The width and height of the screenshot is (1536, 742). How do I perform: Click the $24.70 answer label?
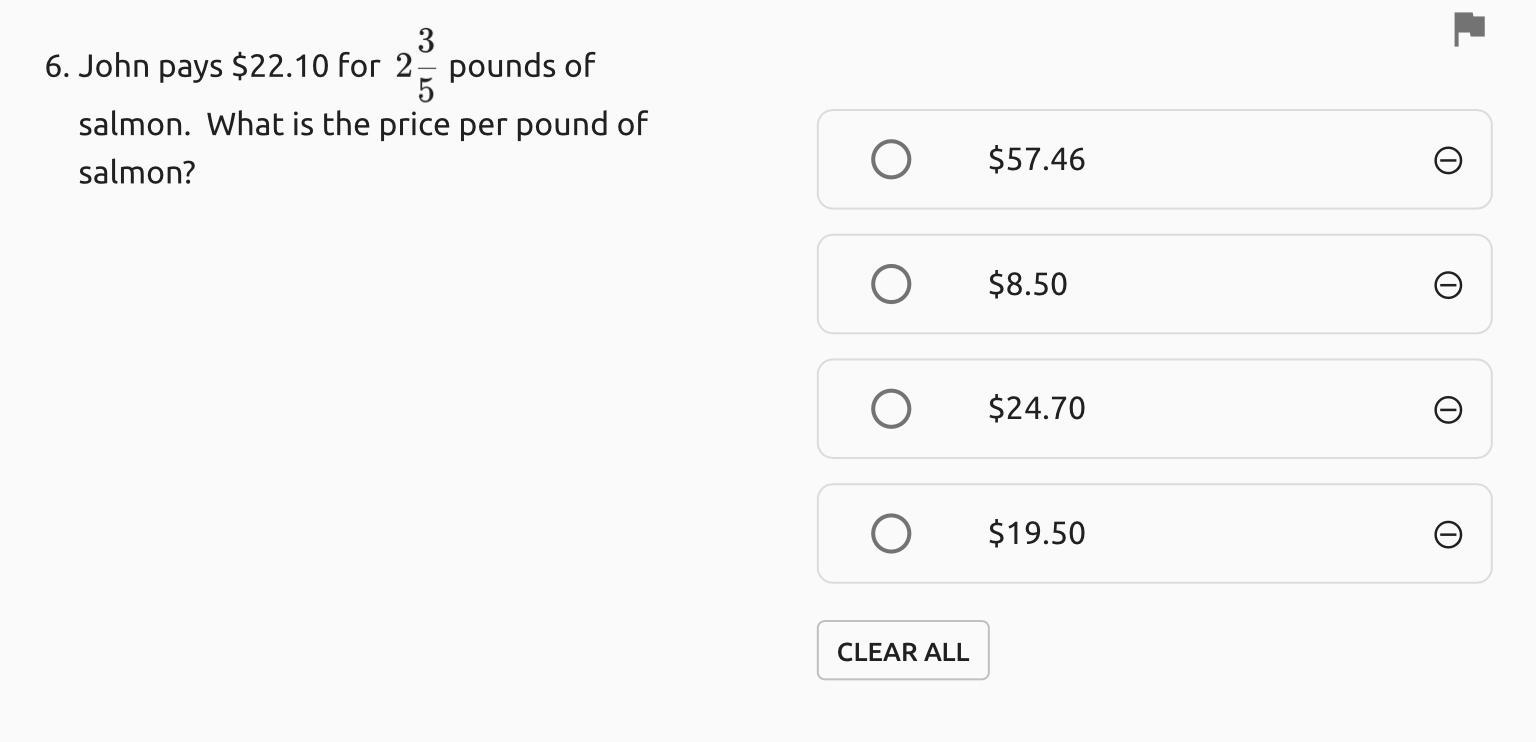coord(1036,408)
